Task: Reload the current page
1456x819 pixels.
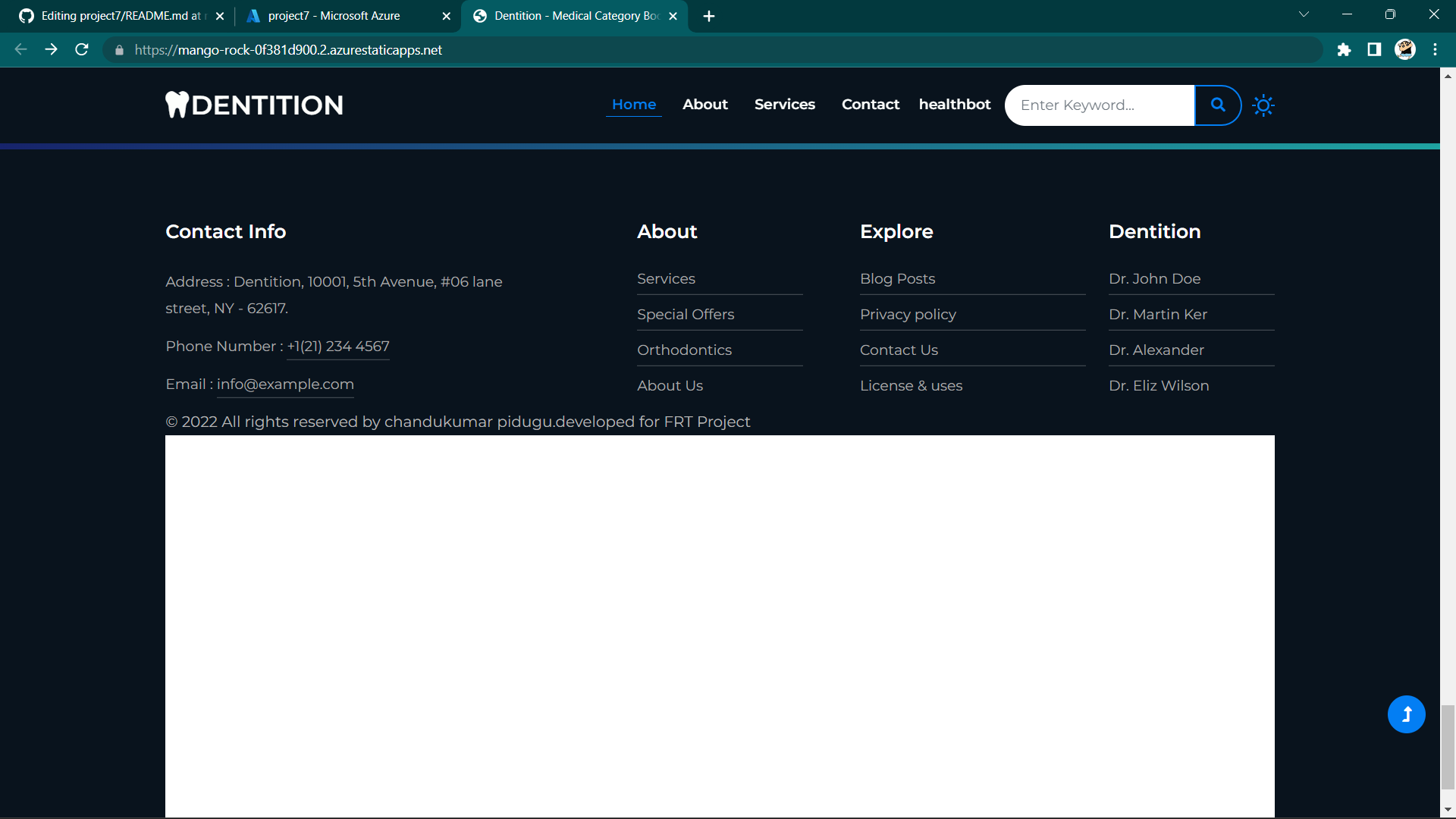Action: point(81,49)
